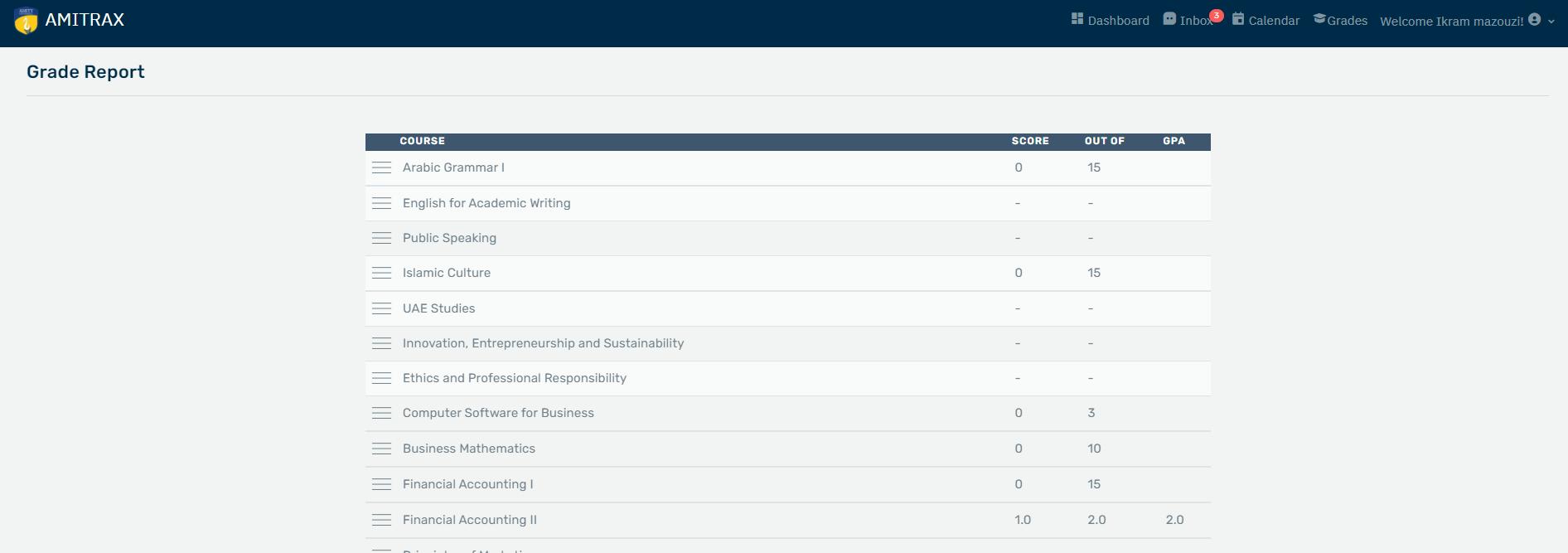Expand Financial Accounting II row details

pos(381,520)
